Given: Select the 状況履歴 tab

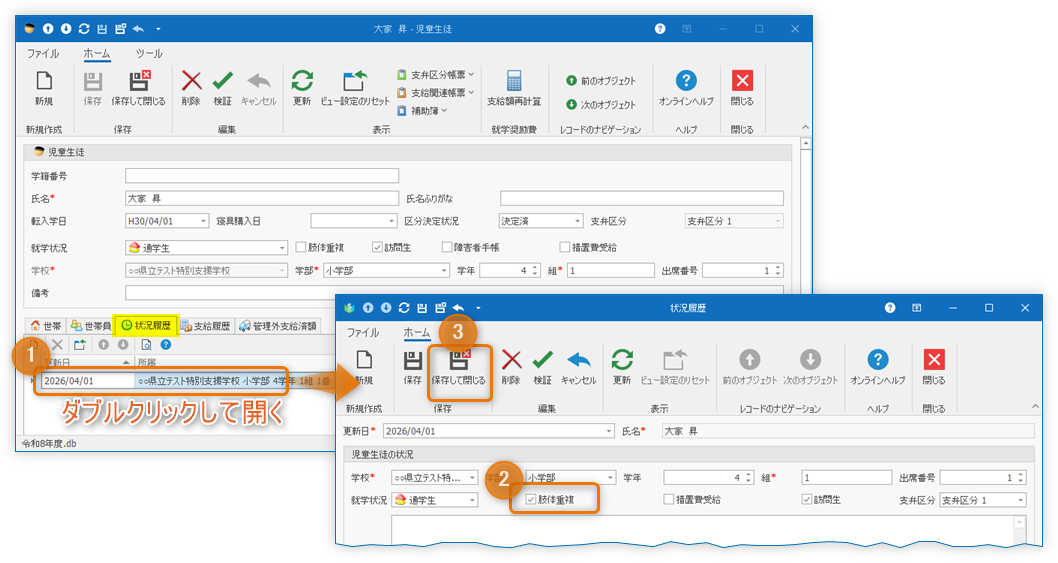Looking at the screenshot, I should click(x=146, y=326).
